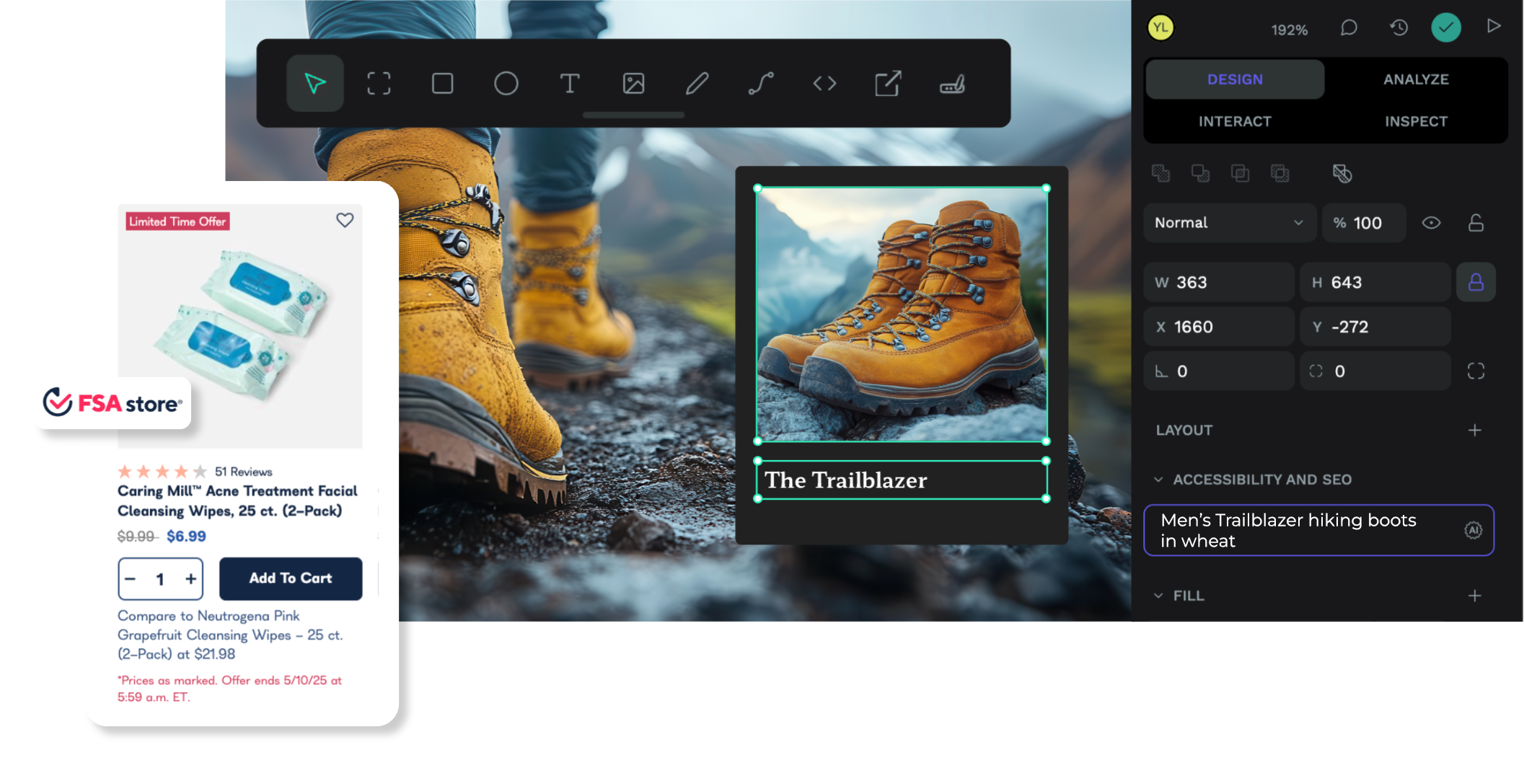Open version history clock icon
1524x784 pixels.
(x=1399, y=28)
